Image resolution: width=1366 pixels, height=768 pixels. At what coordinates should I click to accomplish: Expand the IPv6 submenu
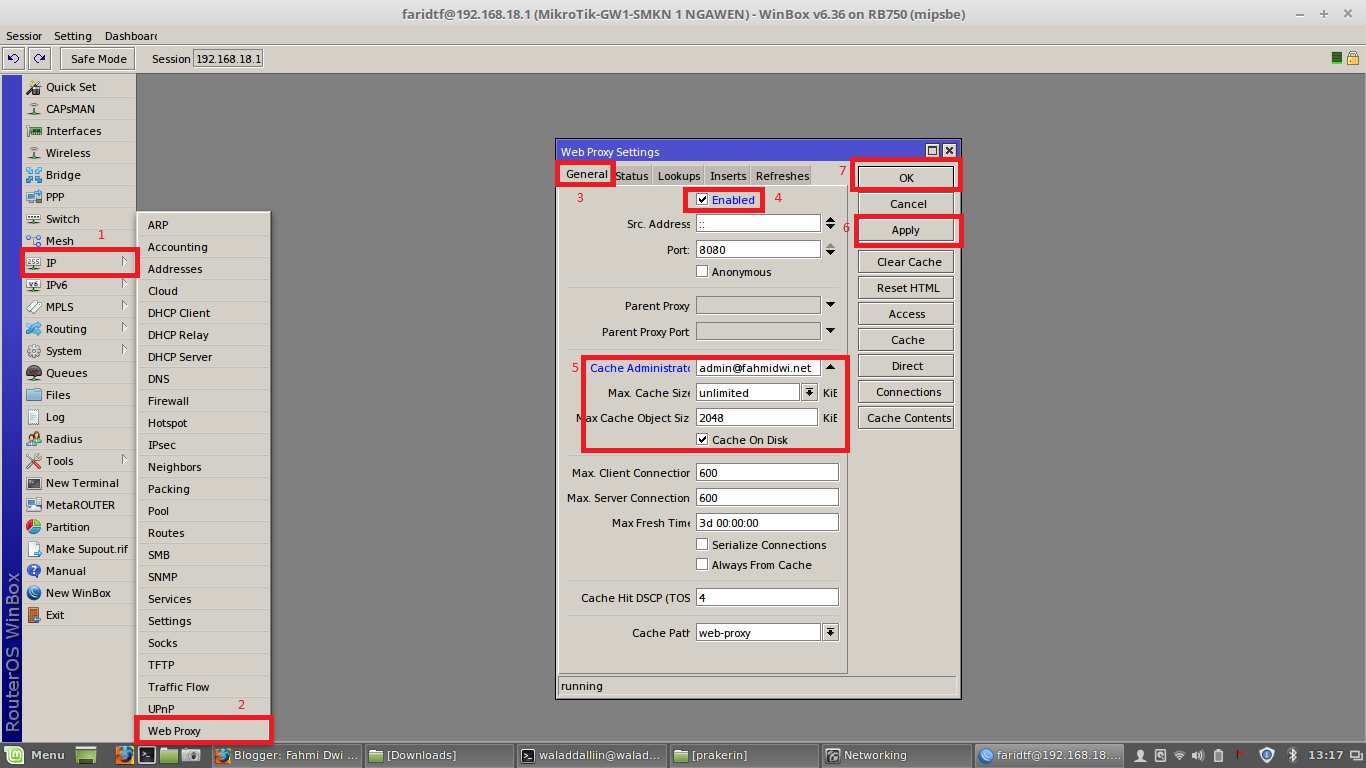[125, 284]
